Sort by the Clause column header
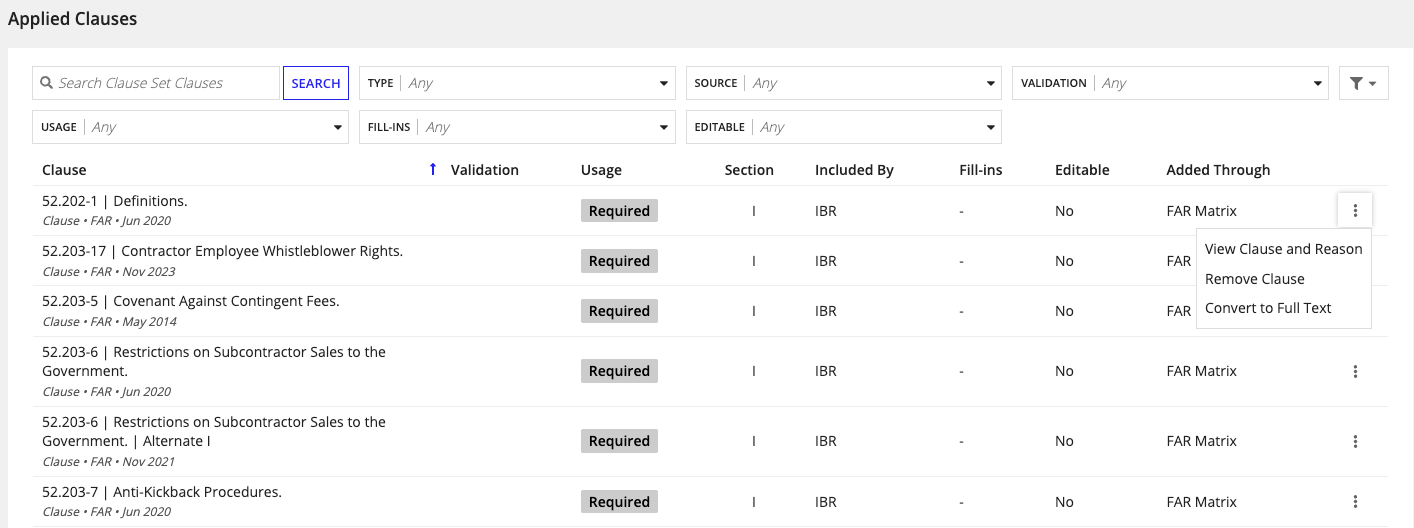The width and height of the screenshot is (1414, 528). pos(64,170)
